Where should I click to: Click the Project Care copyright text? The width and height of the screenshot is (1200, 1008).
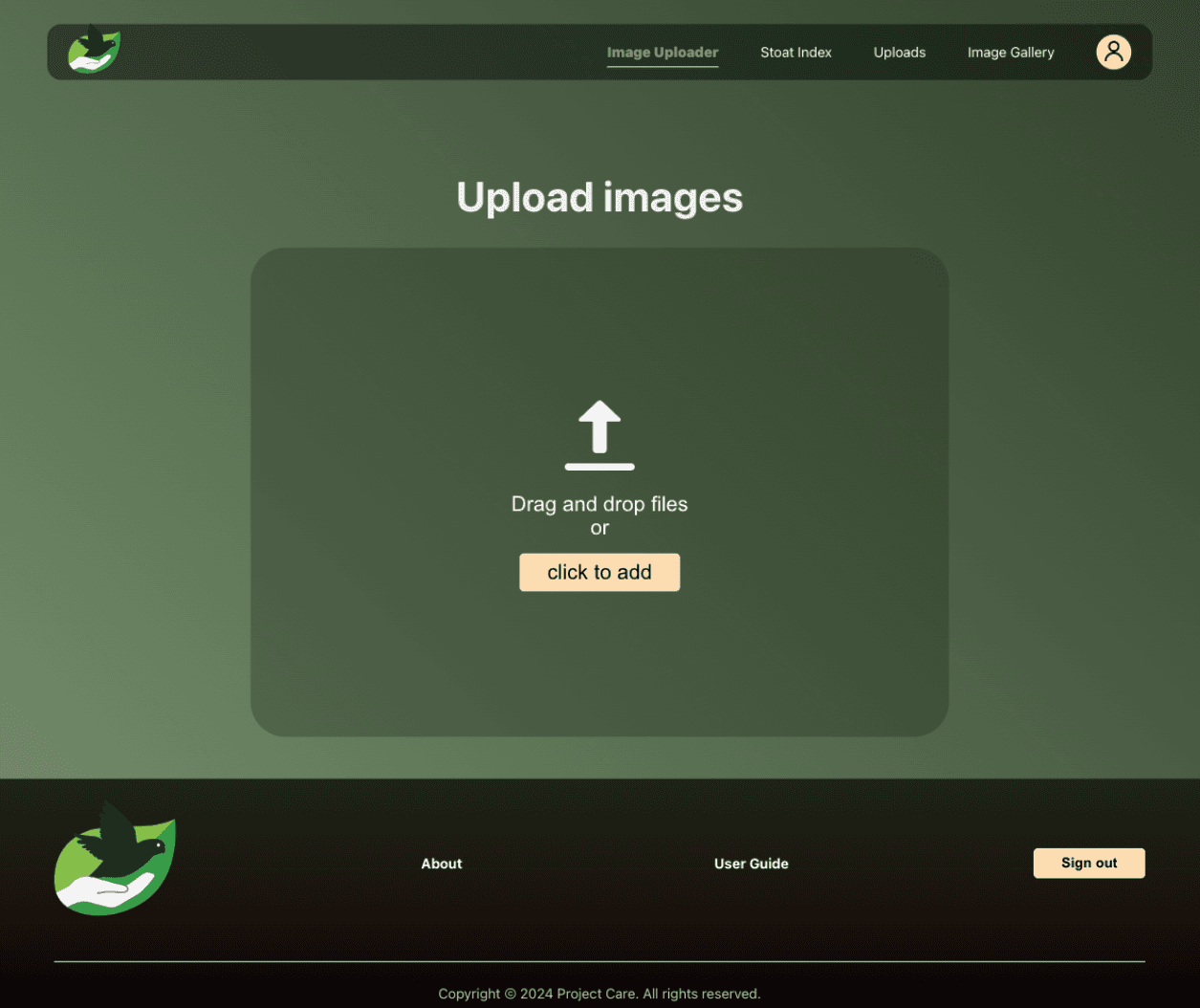pos(600,994)
